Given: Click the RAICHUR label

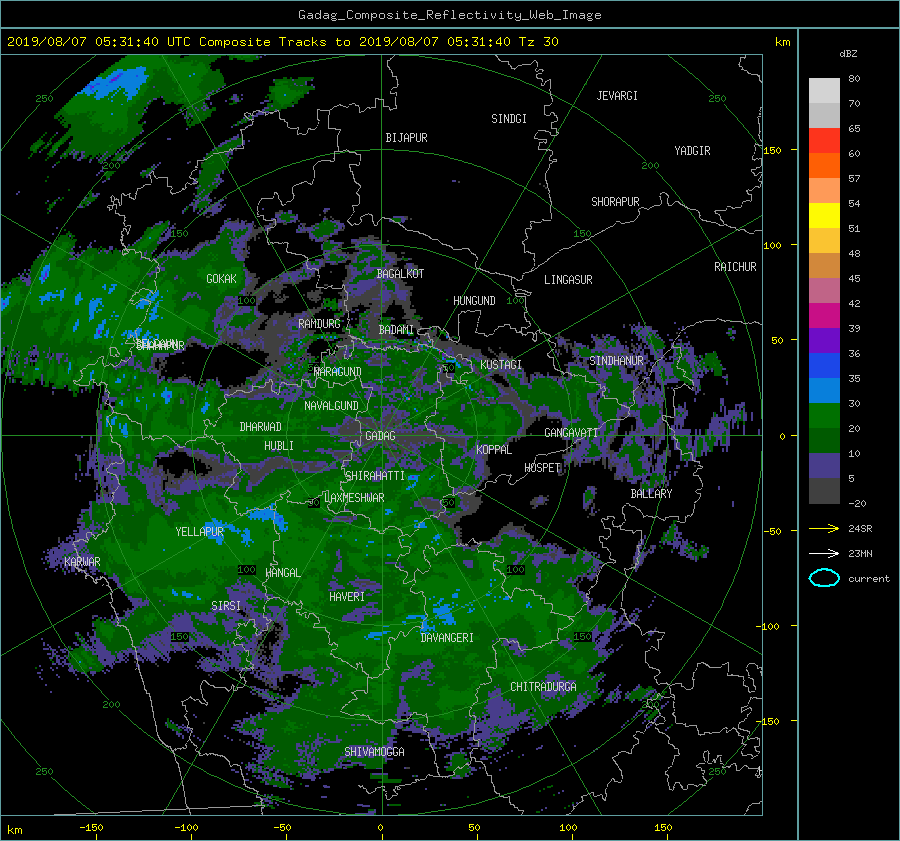Looking at the screenshot, I should pyautogui.click(x=735, y=267).
